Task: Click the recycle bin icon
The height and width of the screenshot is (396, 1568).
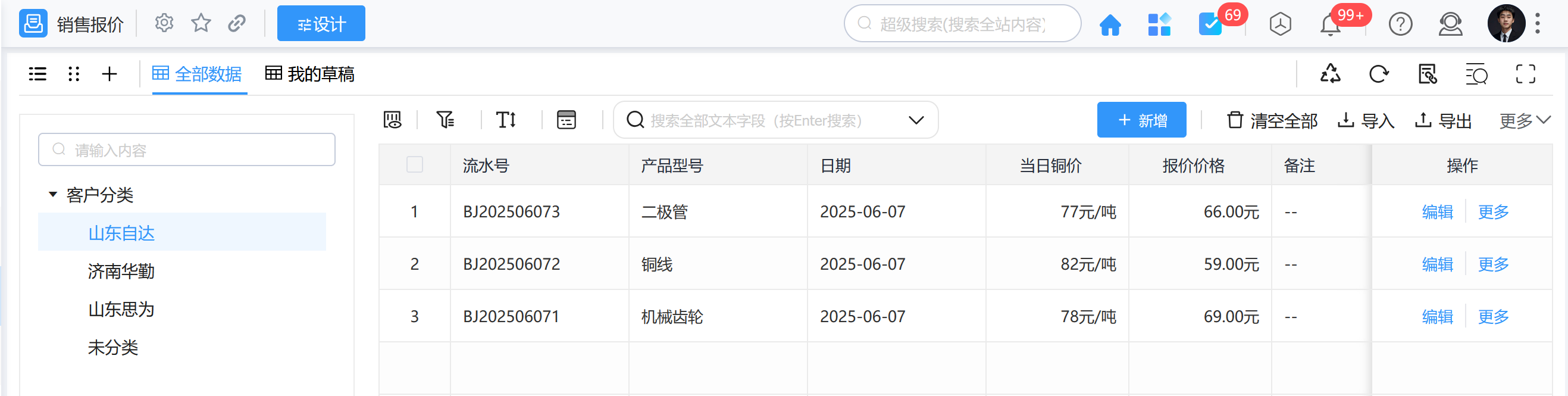Action: point(1330,74)
